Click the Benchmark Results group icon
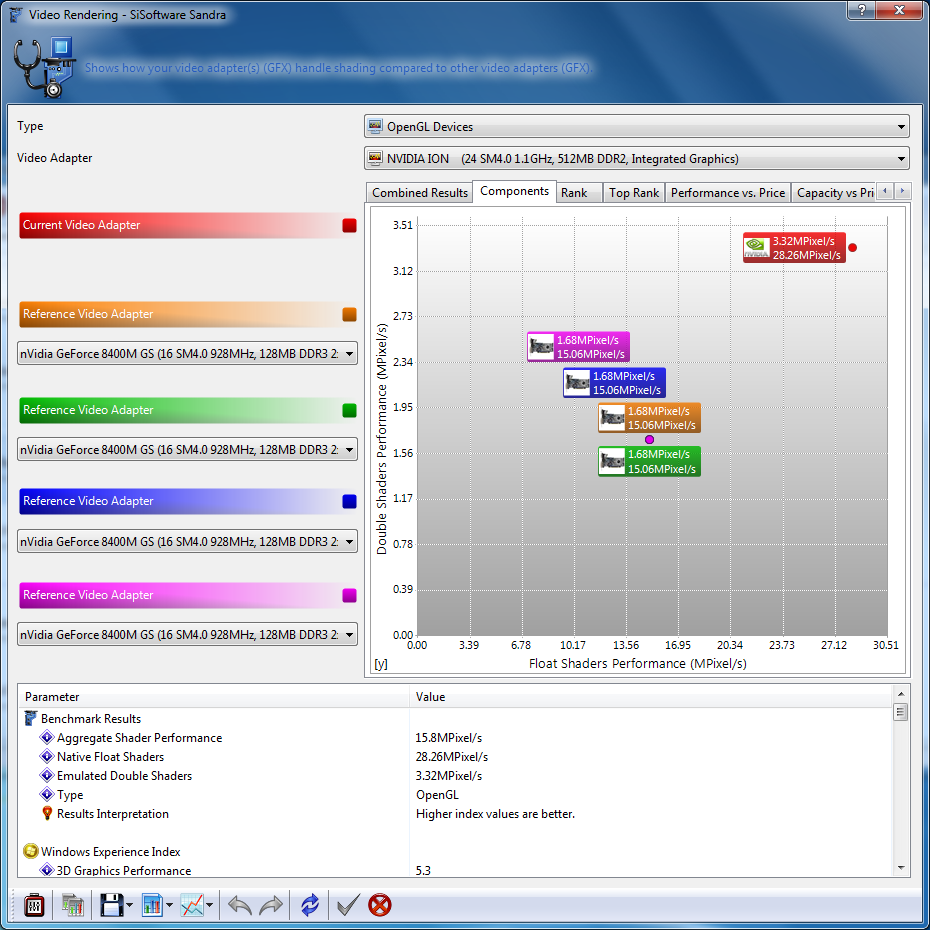 click(x=30, y=719)
